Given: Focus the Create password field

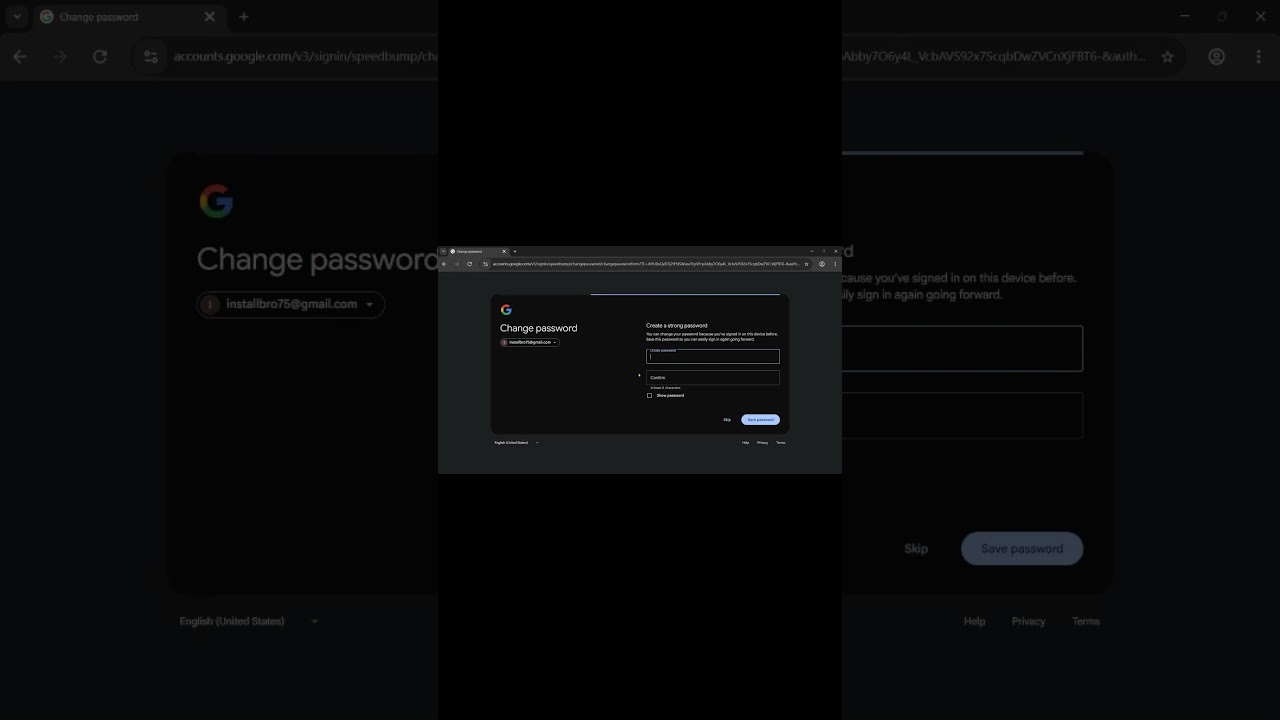Looking at the screenshot, I should [713, 356].
